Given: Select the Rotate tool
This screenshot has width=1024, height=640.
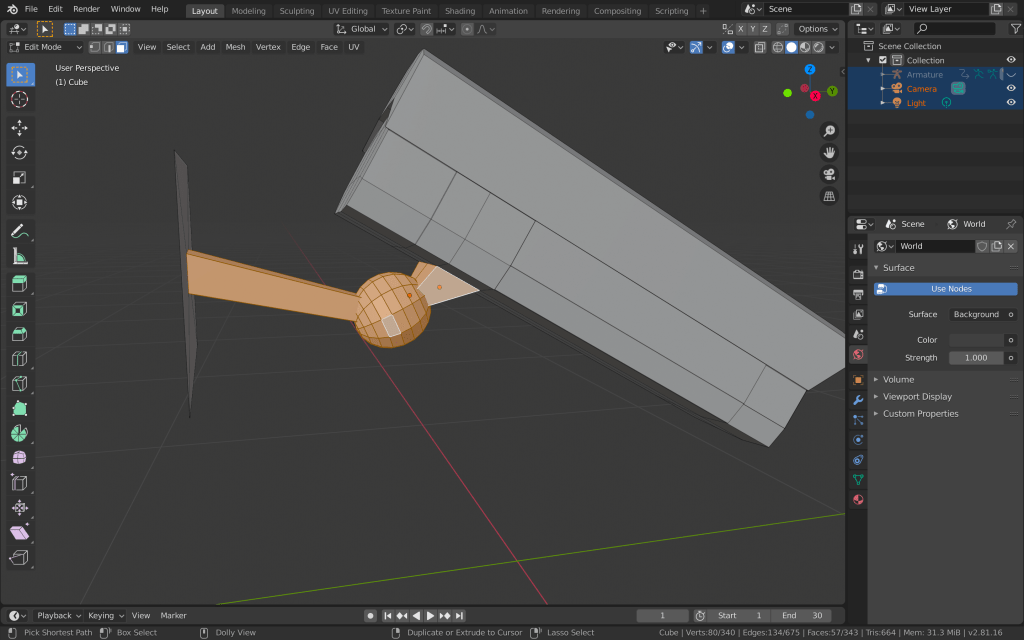Looking at the screenshot, I should click(19, 153).
